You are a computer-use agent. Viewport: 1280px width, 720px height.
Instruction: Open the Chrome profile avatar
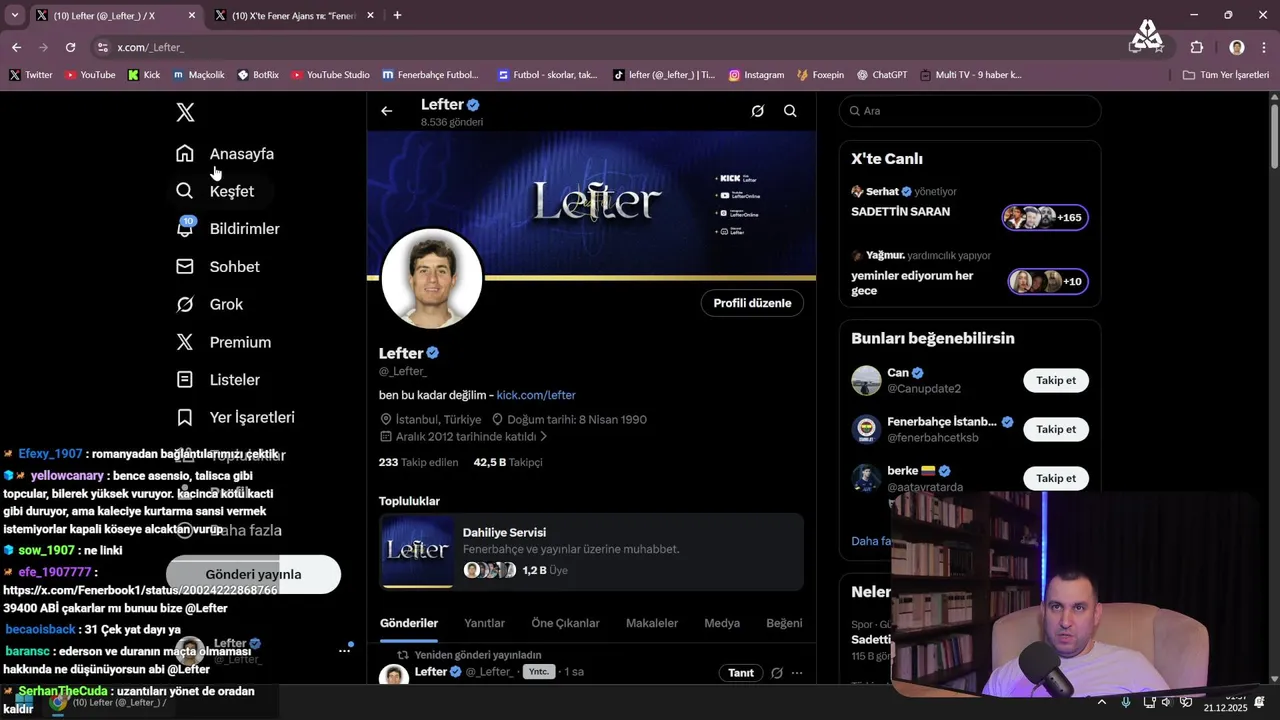tap(1237, 47)
